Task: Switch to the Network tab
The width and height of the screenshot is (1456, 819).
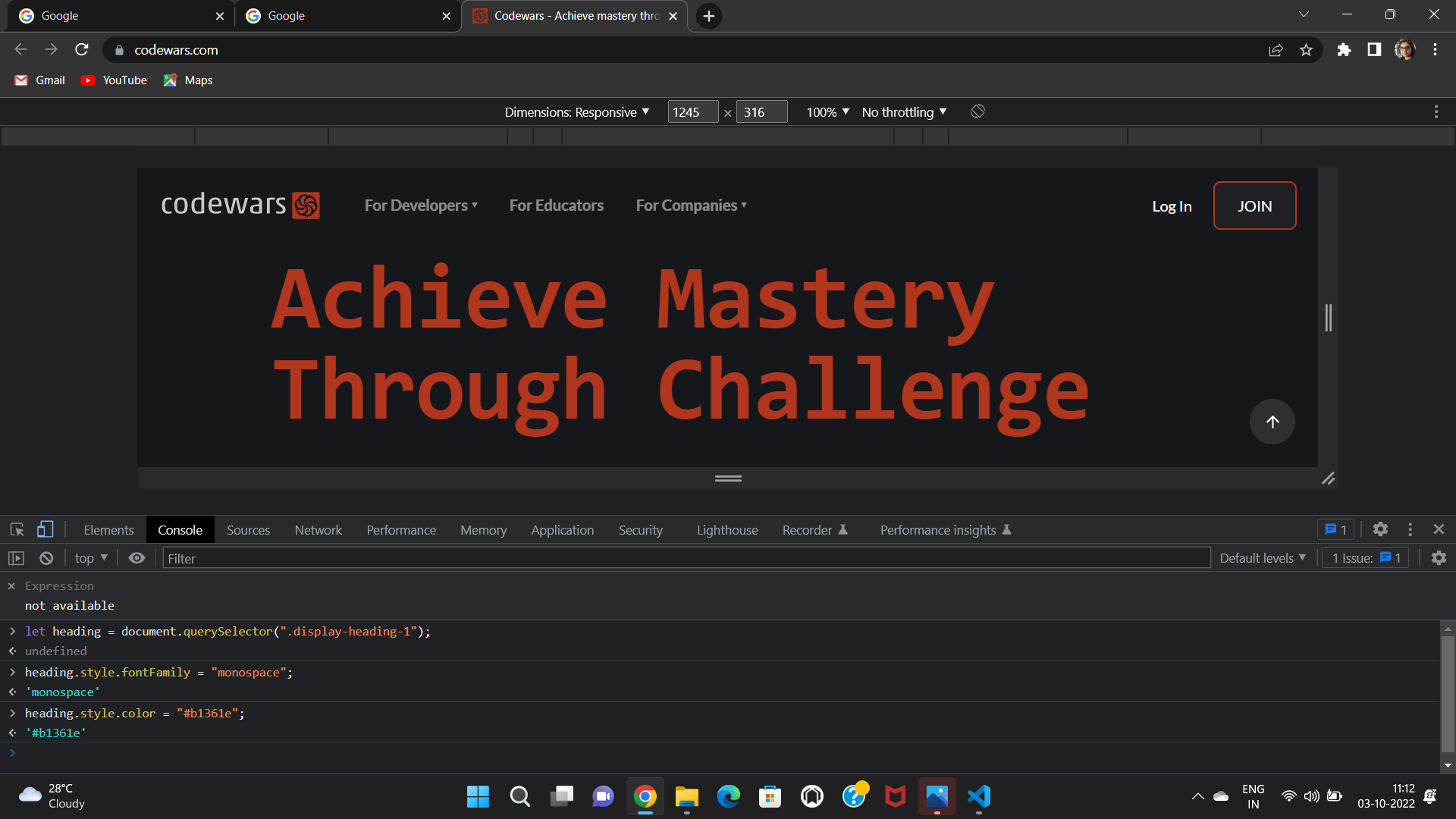Action: [318, 530]
